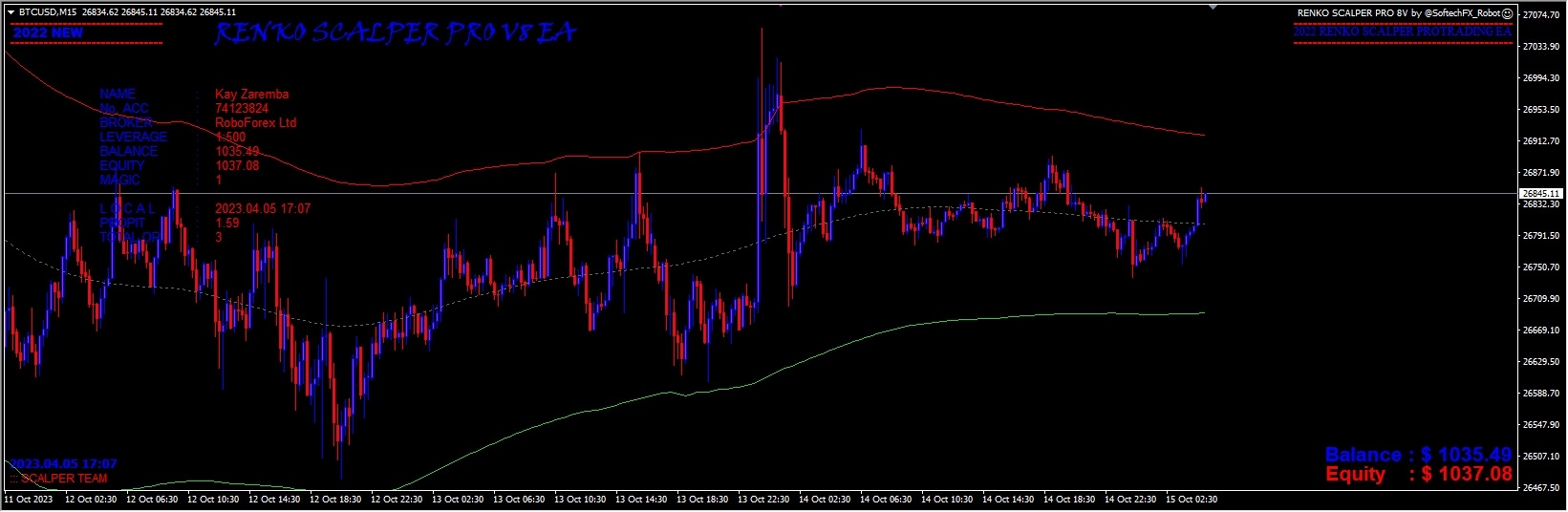
Task: Click the '2022 NEW' label
Action: click(48, 32)
